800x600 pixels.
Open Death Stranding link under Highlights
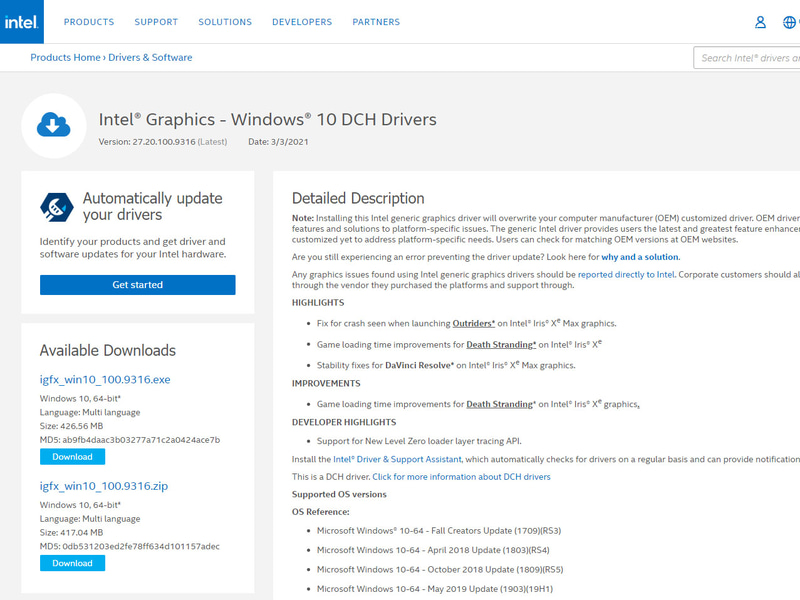pos(501,345)
